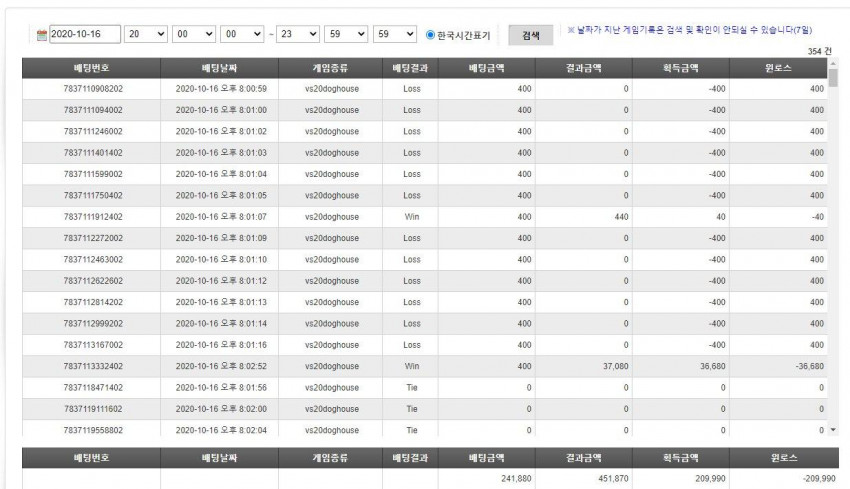Click the 배팅번호 column header
The width and height of the screenshot is (850, 489).
point(91,68)
